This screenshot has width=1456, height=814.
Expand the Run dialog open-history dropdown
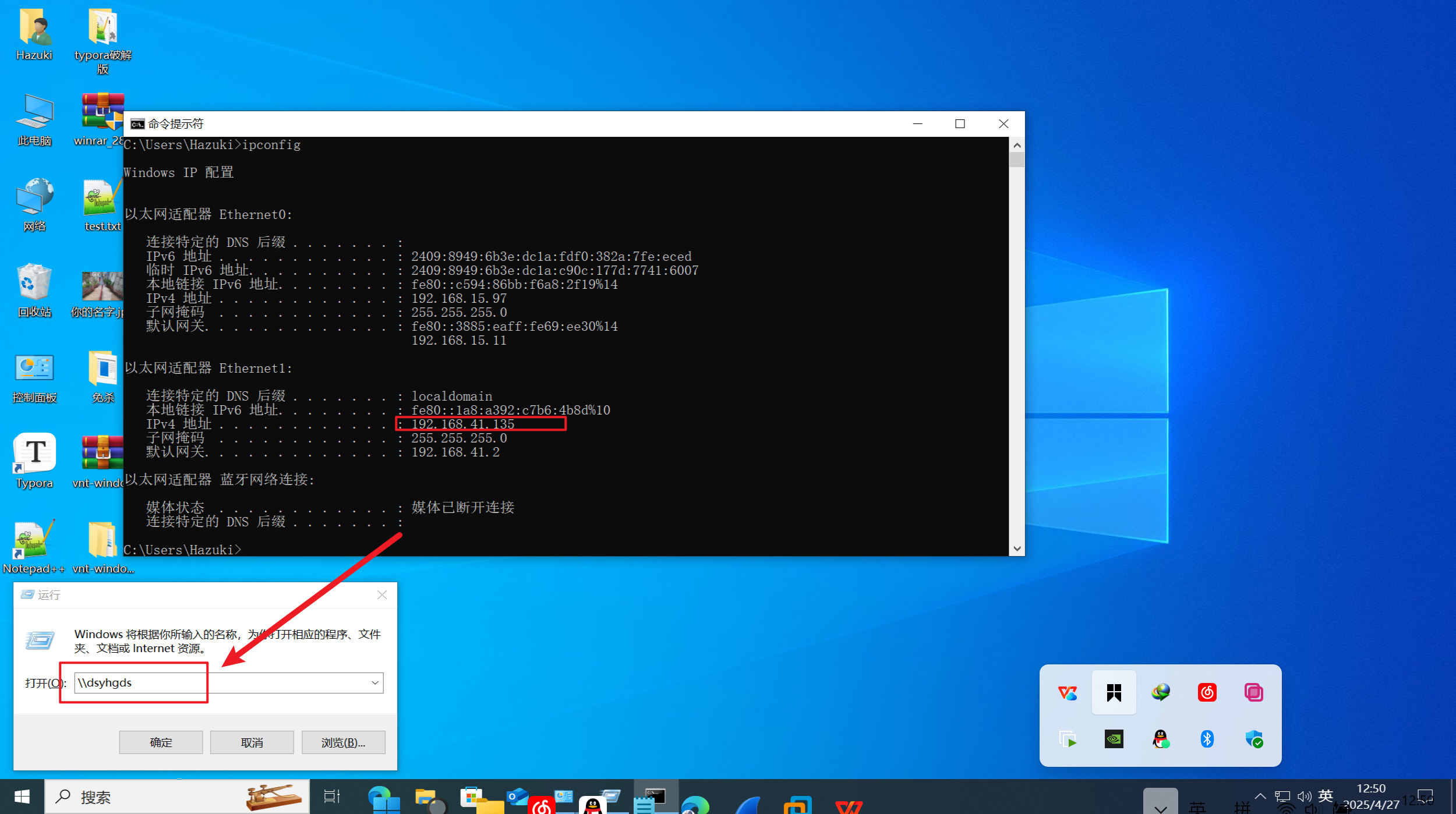coord(375,682)
